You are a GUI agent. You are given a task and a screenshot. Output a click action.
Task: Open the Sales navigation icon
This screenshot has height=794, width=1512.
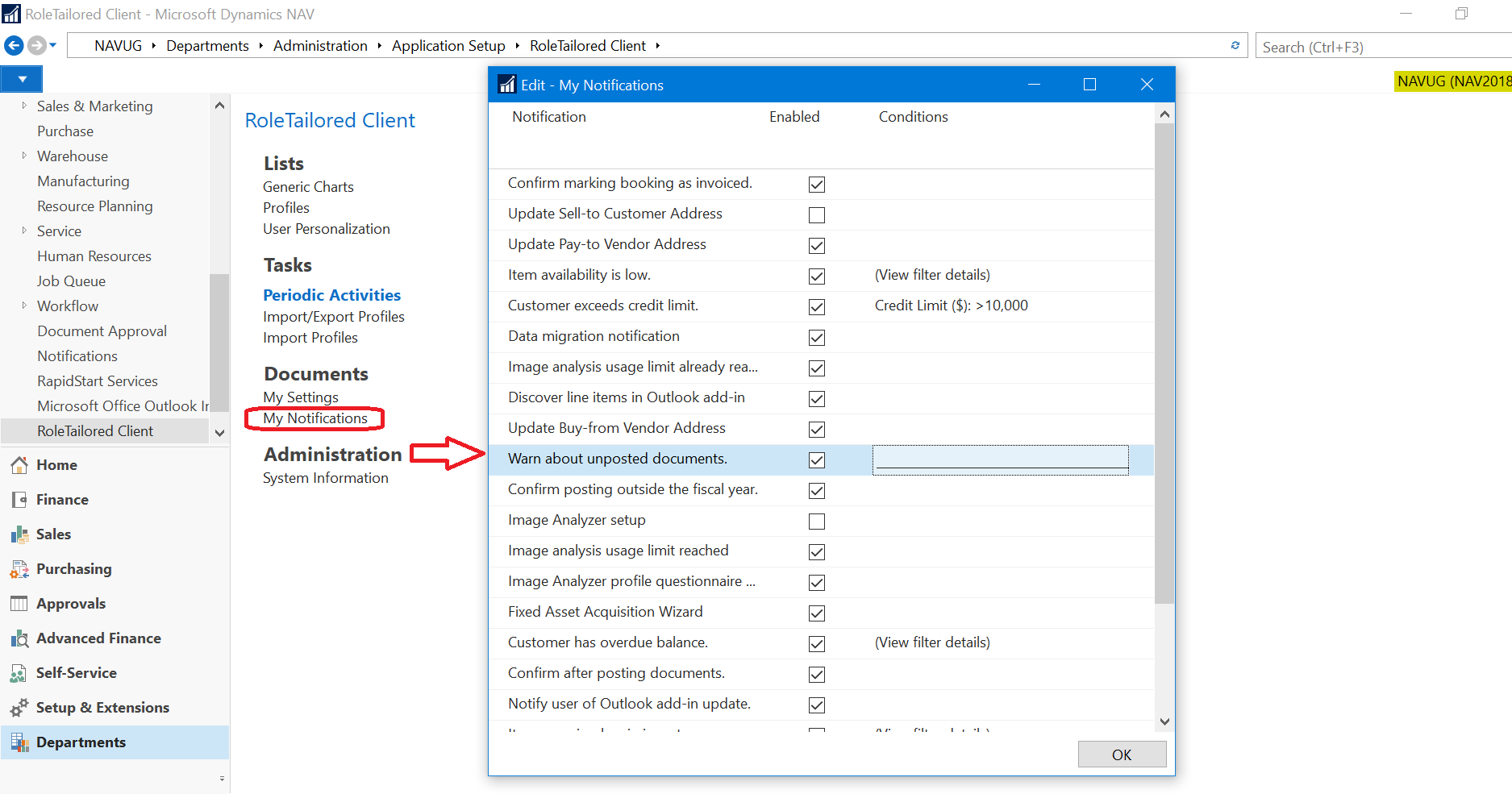[19, 534]
